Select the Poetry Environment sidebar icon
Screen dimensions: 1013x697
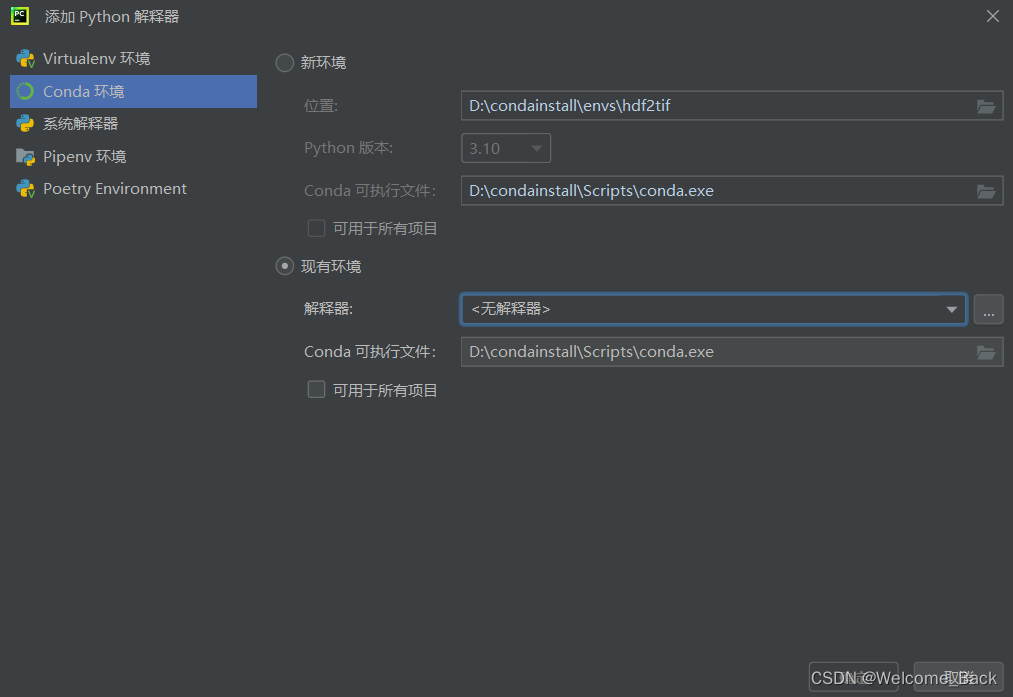click(25, 188)
